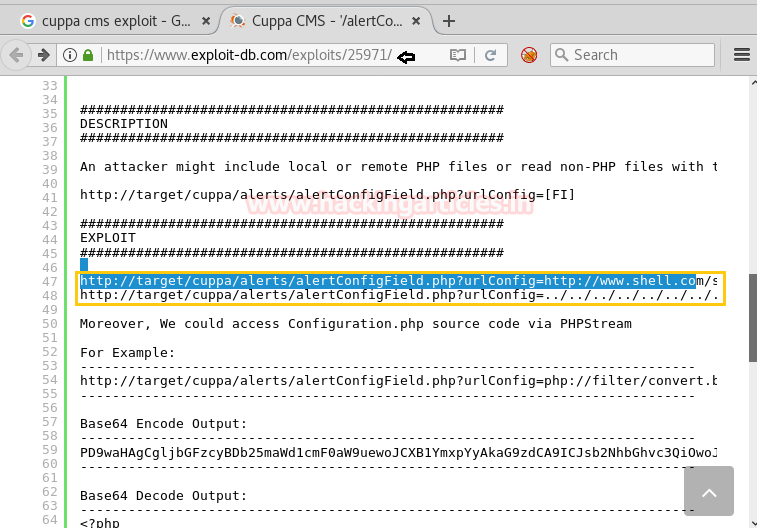Click line number 47 in gutter

click(x=50, y=281)
